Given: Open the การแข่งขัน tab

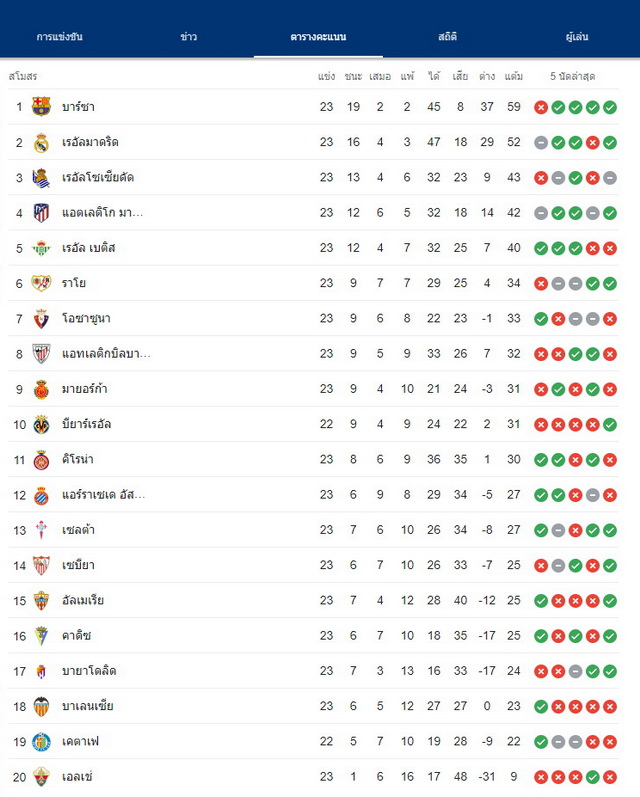Looking at the screenshot, I should [59, 37].
